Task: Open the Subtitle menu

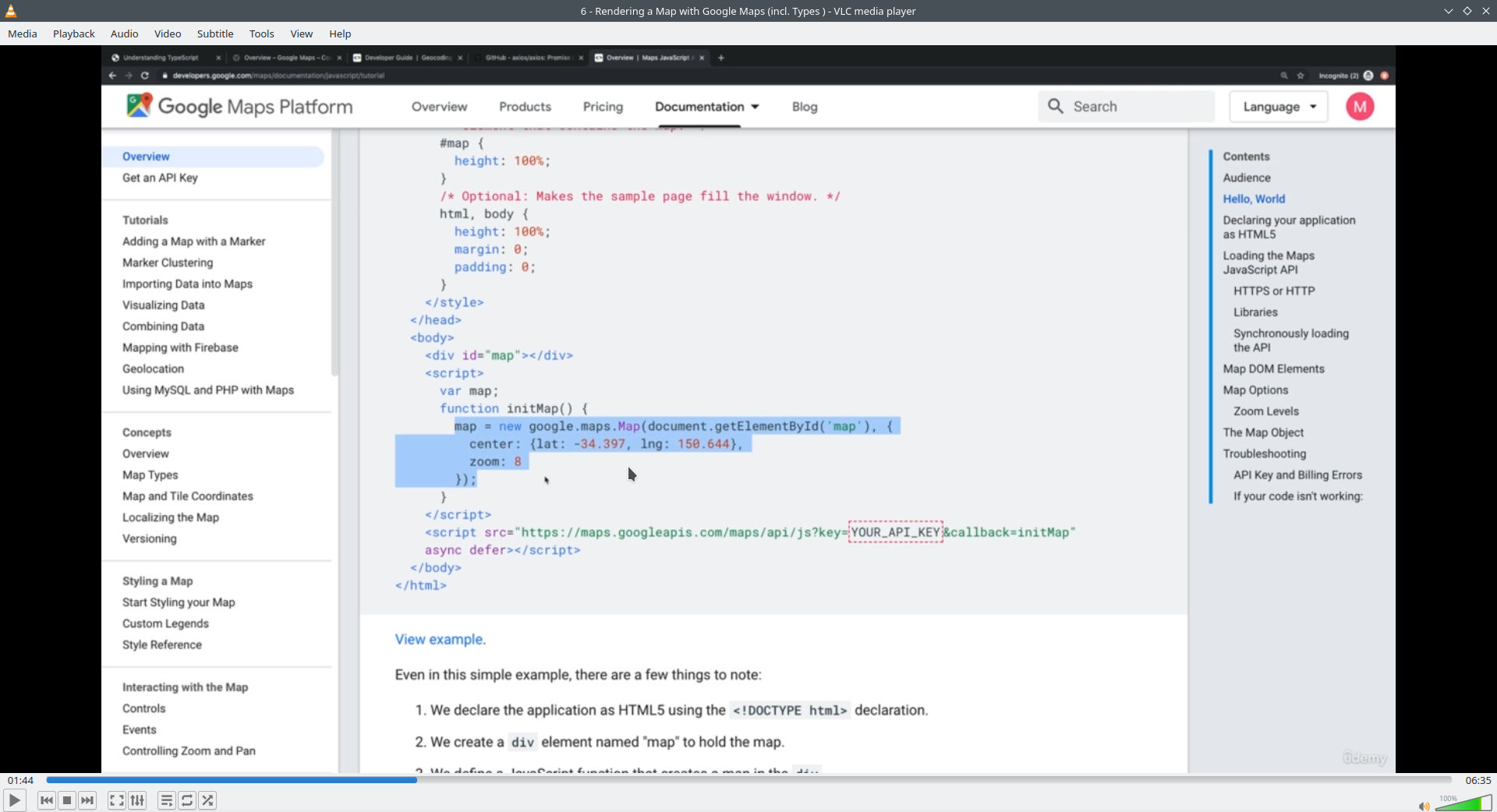Action: click(x=215, y=34)
